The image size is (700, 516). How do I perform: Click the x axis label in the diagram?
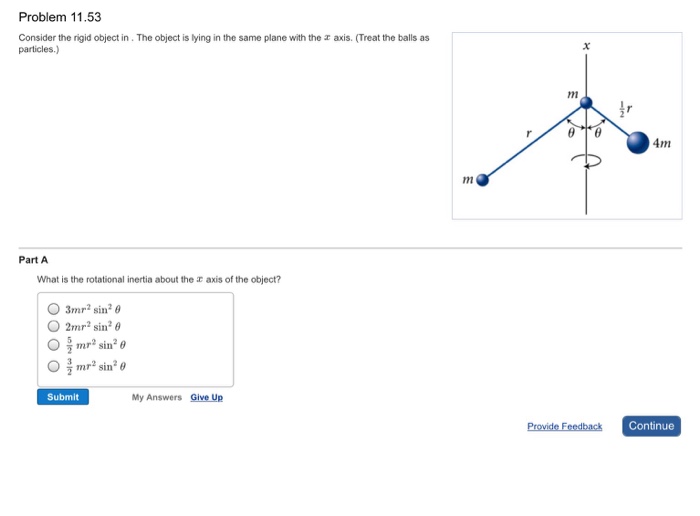pyautogui.click(x=587, y=46)
